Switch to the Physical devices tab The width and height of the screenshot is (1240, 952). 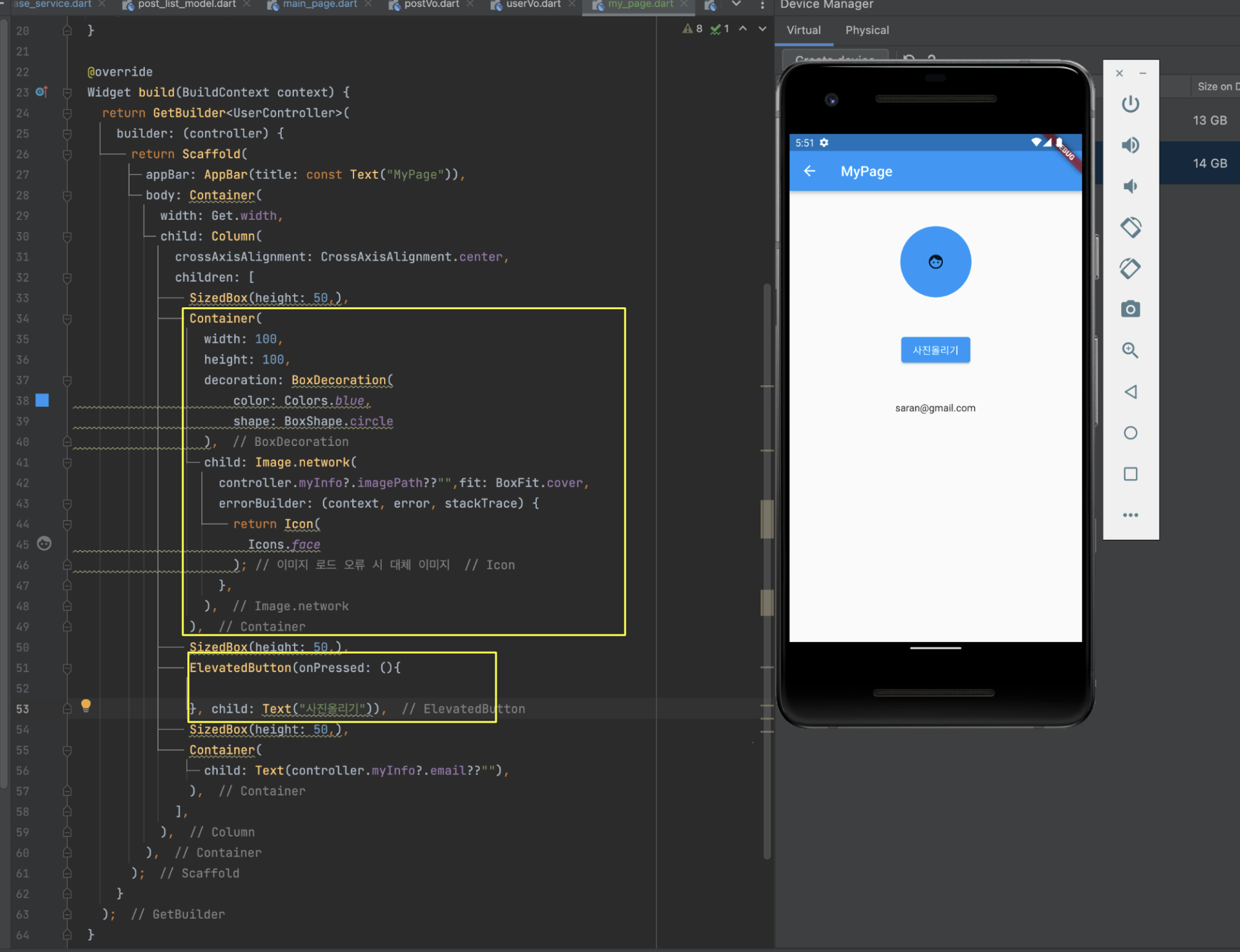867,30
